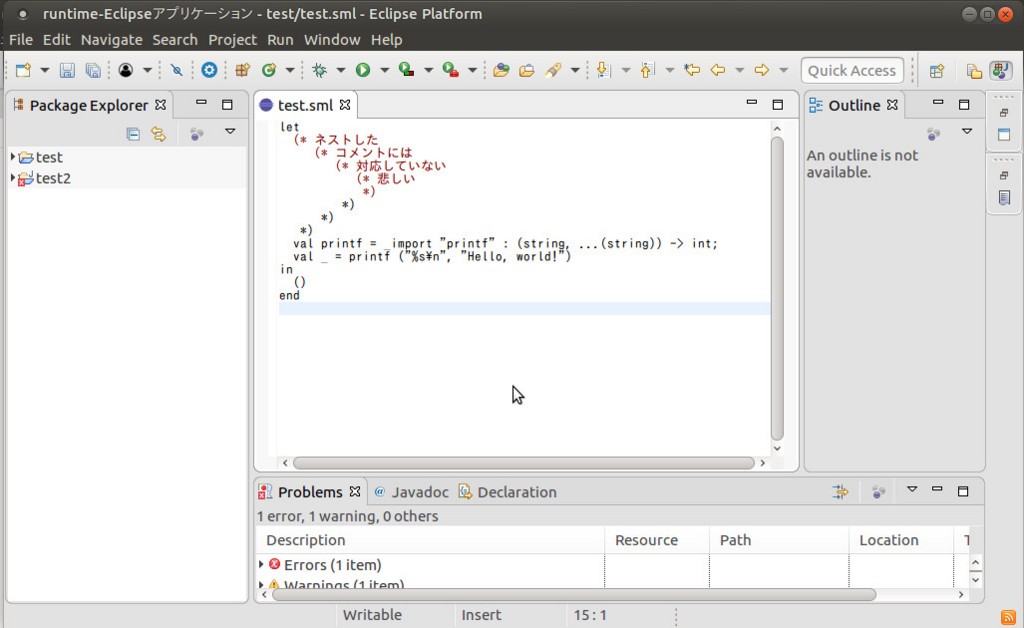This screenshot has width=1024, height=628.
Task: Click the Search flashlight toolbar icon
Action: pos(553,70)
